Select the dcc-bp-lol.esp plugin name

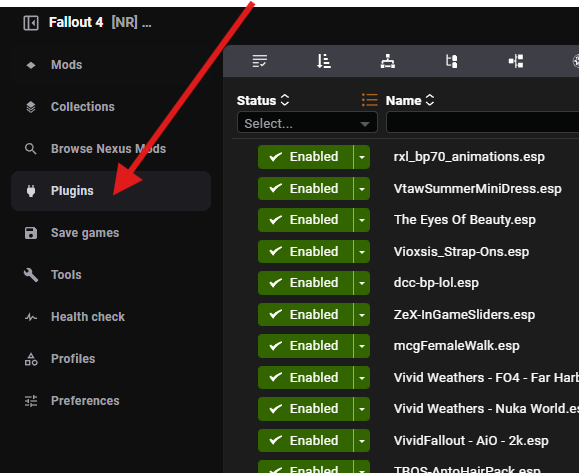[x=436, y=283]
